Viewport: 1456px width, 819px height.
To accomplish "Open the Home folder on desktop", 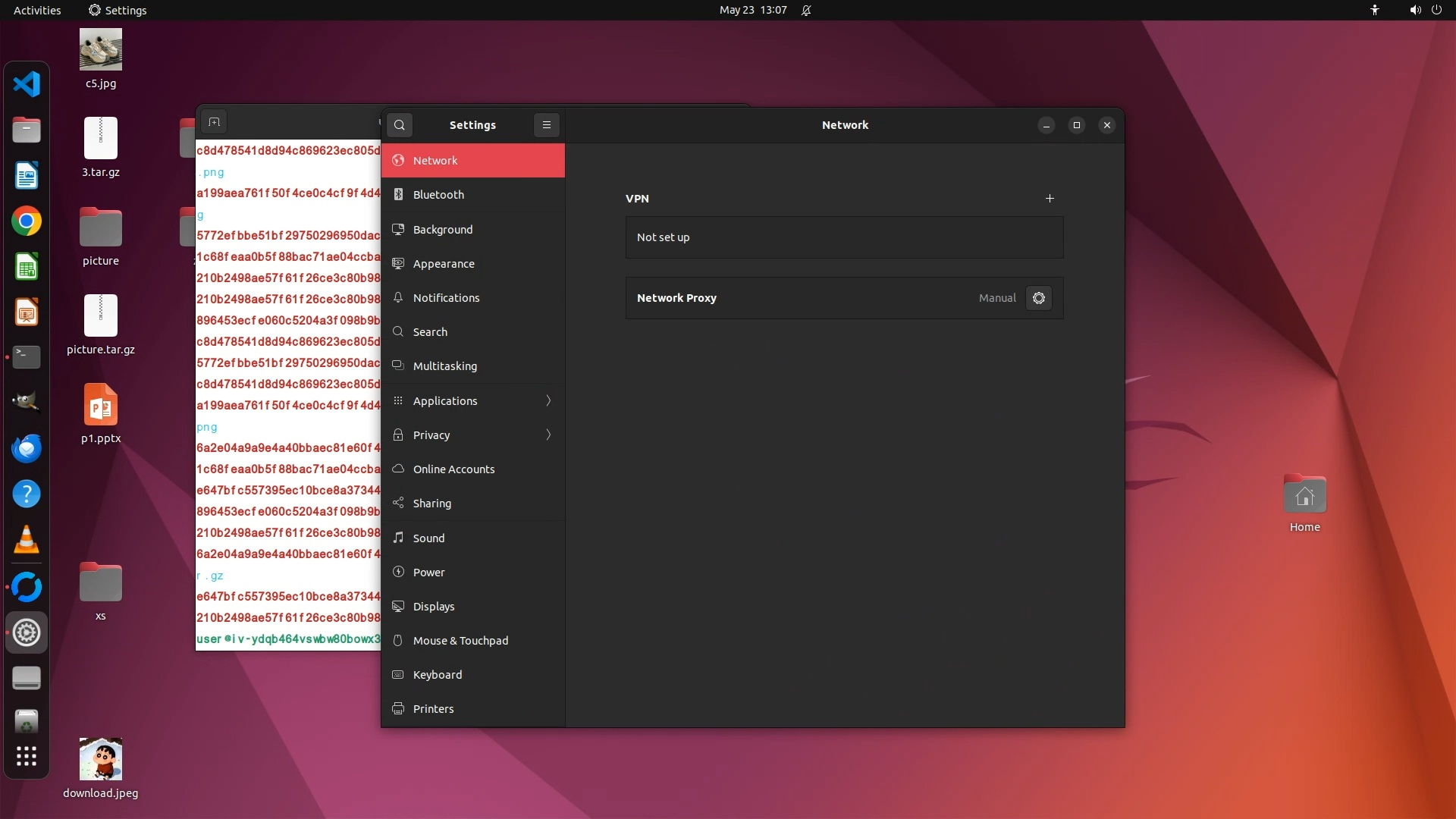I will (1304, 497).
